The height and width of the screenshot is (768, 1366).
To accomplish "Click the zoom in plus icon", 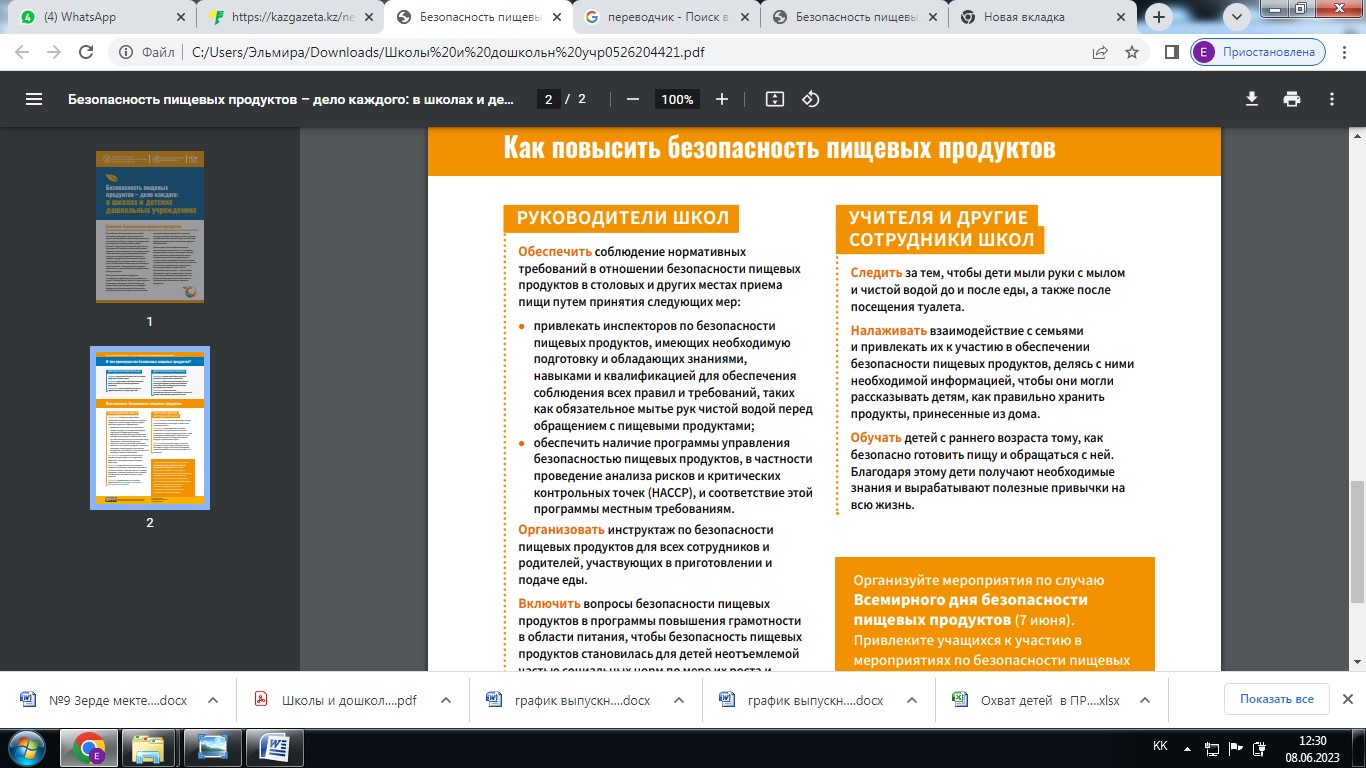I will (x=722, y=99).
